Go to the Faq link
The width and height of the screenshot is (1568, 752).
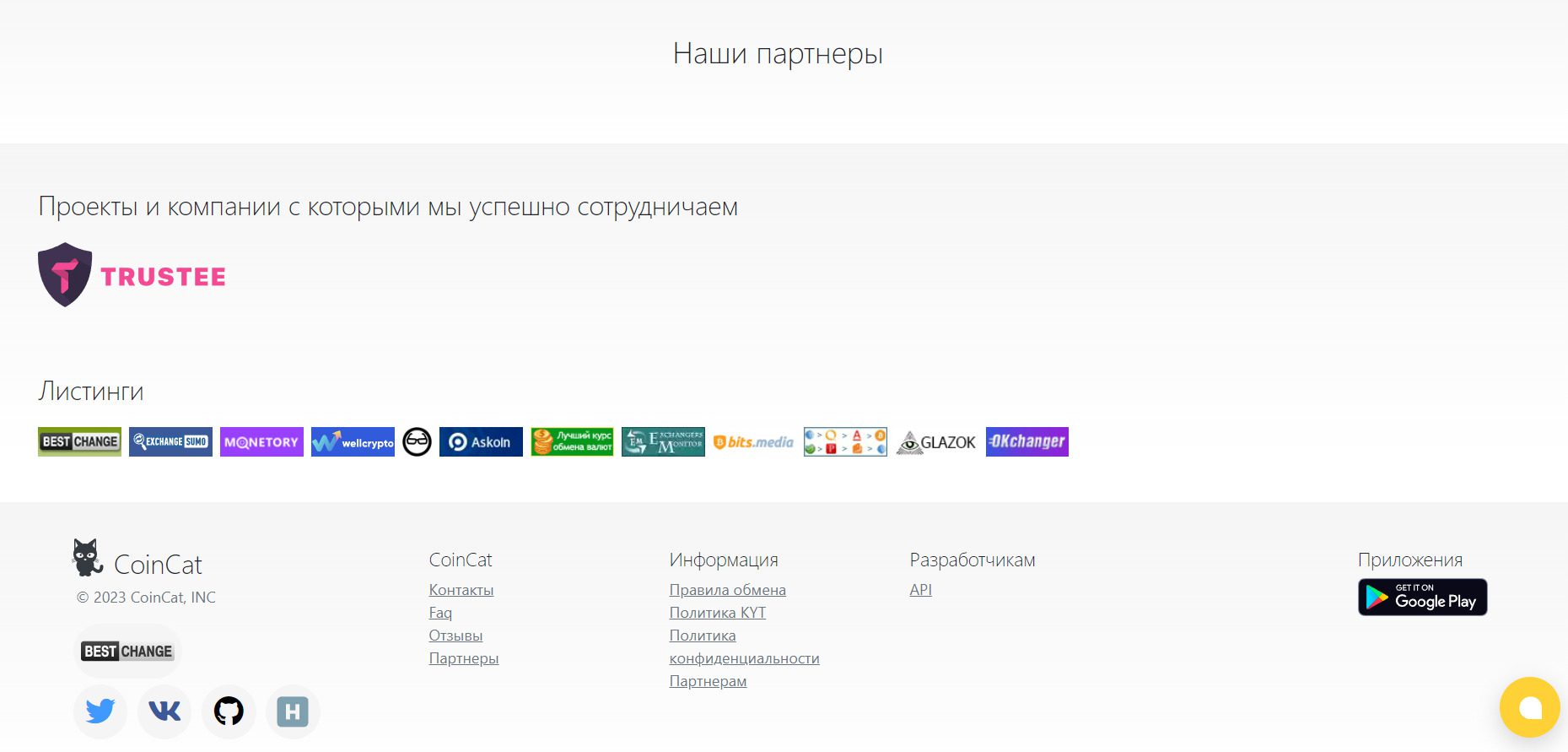pyautogui.click(x=440, y=613)
